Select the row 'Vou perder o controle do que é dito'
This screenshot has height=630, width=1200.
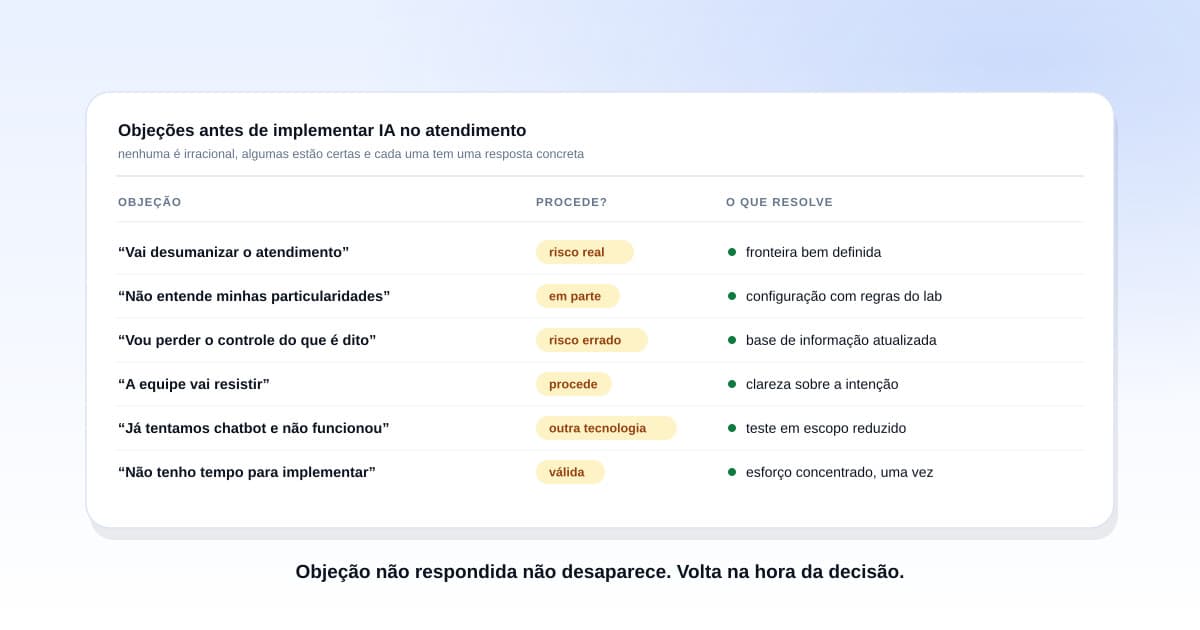pyautogui.click(x=600, y=340)
